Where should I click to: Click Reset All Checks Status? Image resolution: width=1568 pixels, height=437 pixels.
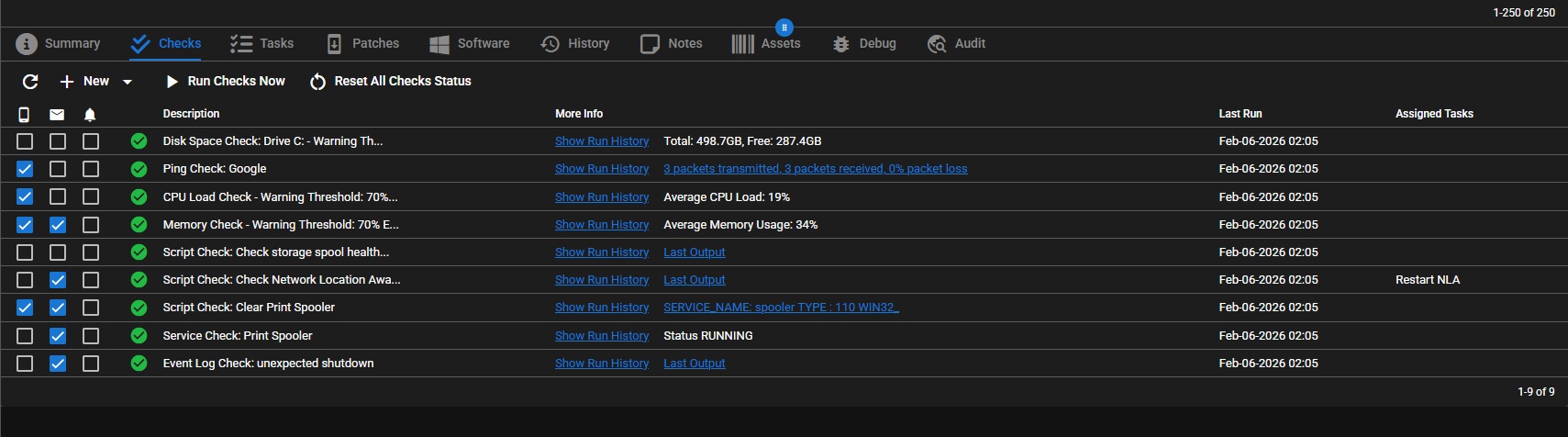pyautogui.click(x=391, y=82)
